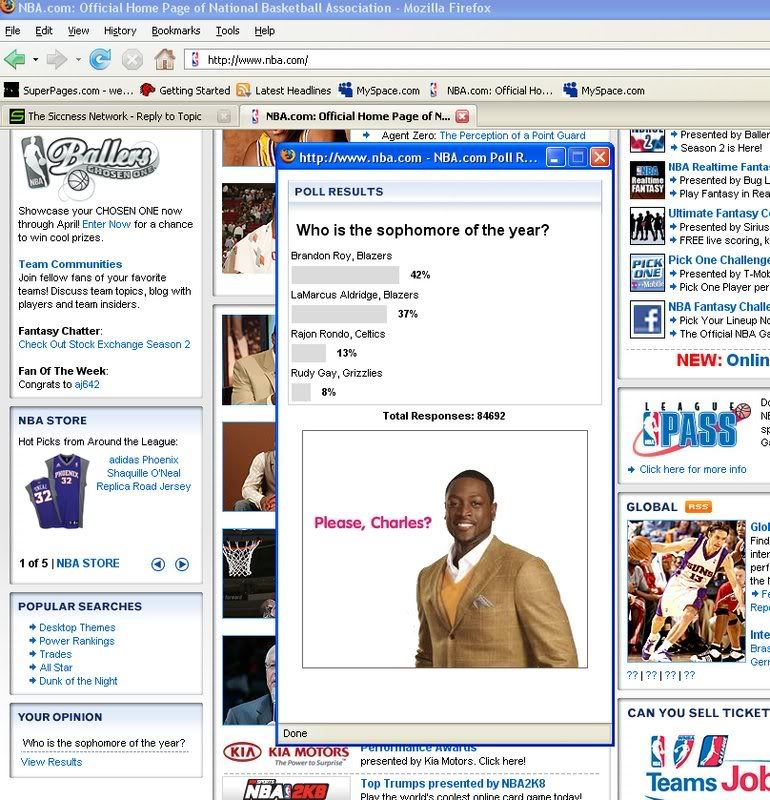Open the Bookmarks menu
Viewport: 770px width, 800px height.
(x=176, y=31)
